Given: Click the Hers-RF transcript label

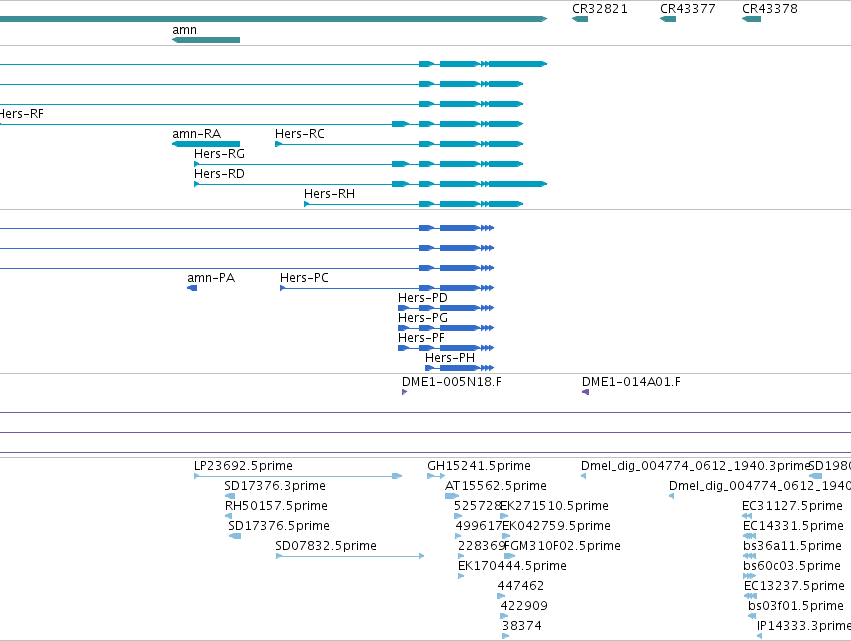Looking at the screenshot, I should coord(21,114).
